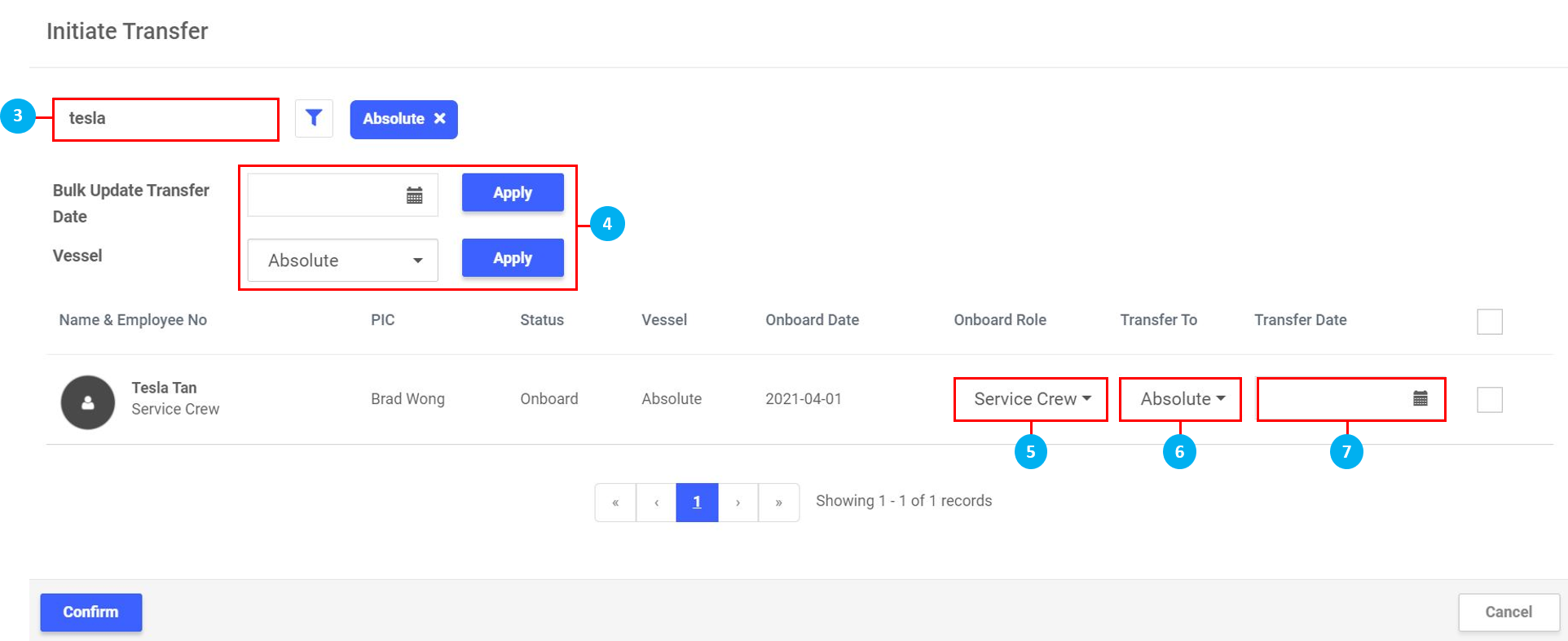Open calendar in Tesla Tan's transfer date
The image size is (1568, 641).
click(x=1420, y=398)
